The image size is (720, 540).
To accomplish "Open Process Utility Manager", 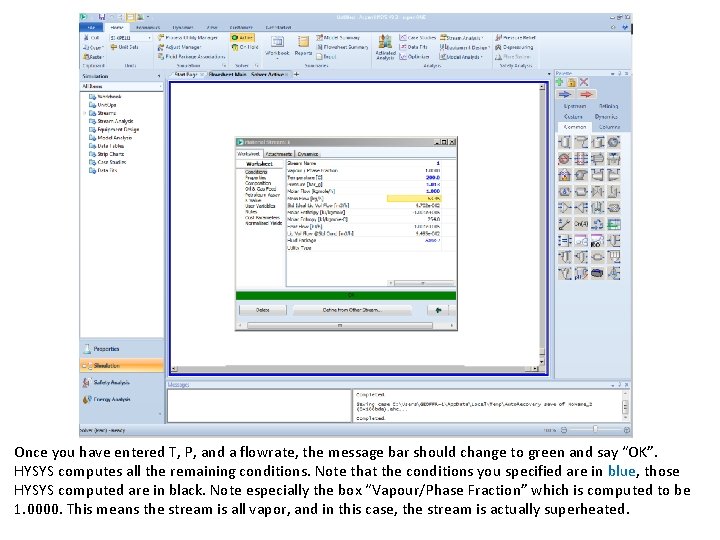I will (187, 38).
